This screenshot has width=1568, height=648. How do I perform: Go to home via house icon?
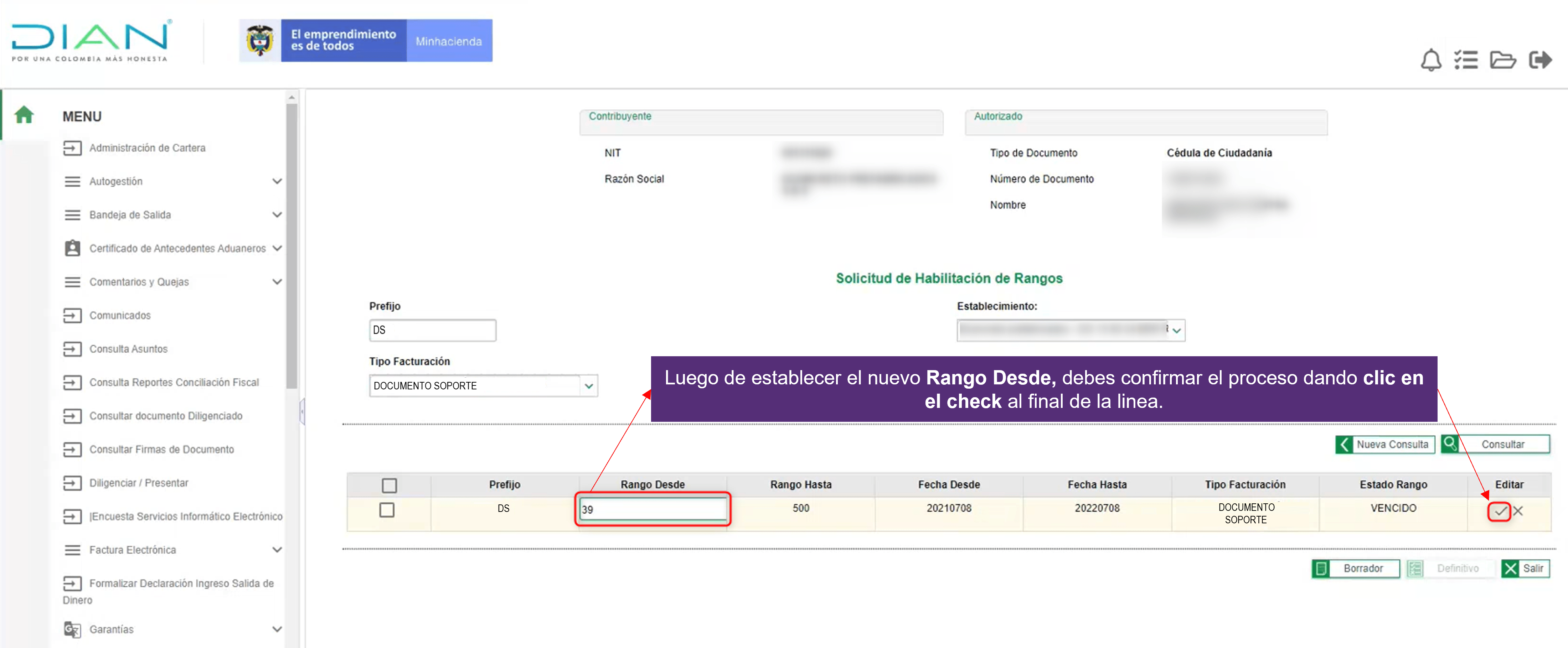pyautogui.click(x=24, y=114)
